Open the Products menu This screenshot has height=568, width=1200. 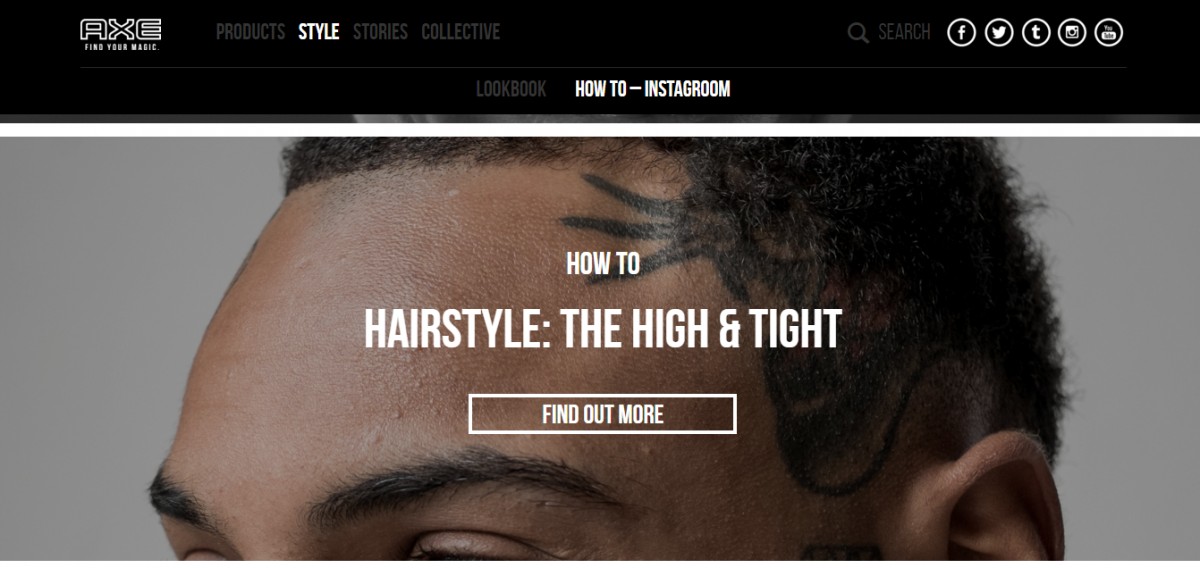[x=250, y=32]
